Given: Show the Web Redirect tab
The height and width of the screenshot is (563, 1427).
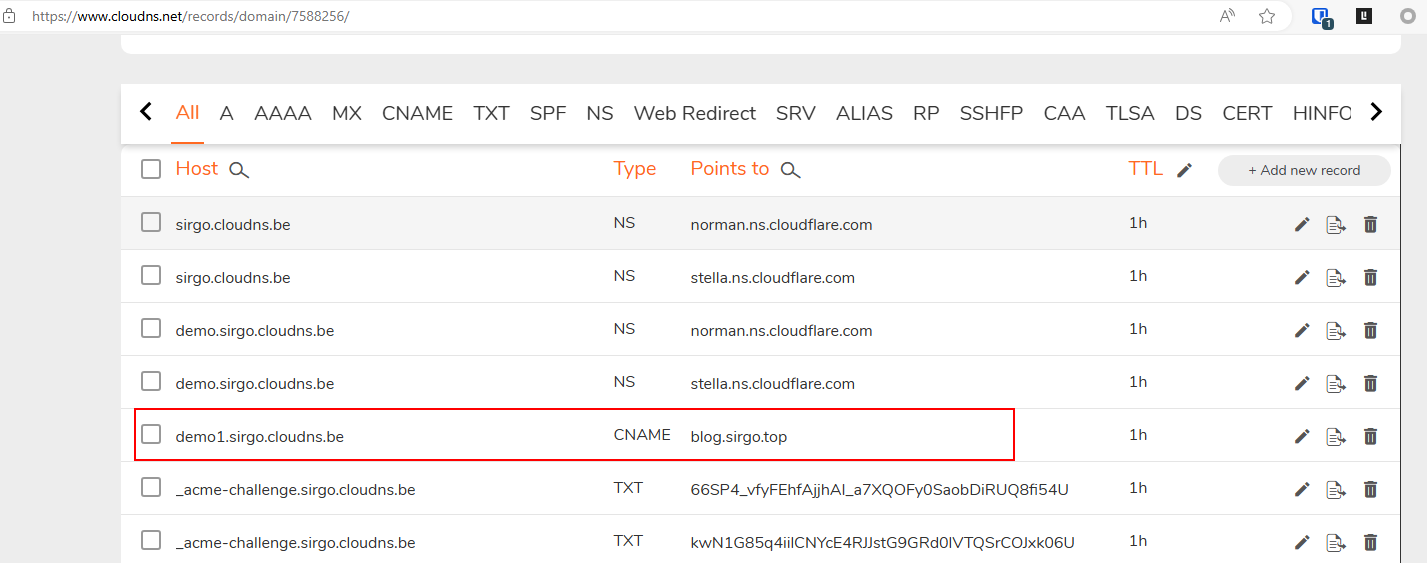Looking at the screenshot, I should click(694, 113).
